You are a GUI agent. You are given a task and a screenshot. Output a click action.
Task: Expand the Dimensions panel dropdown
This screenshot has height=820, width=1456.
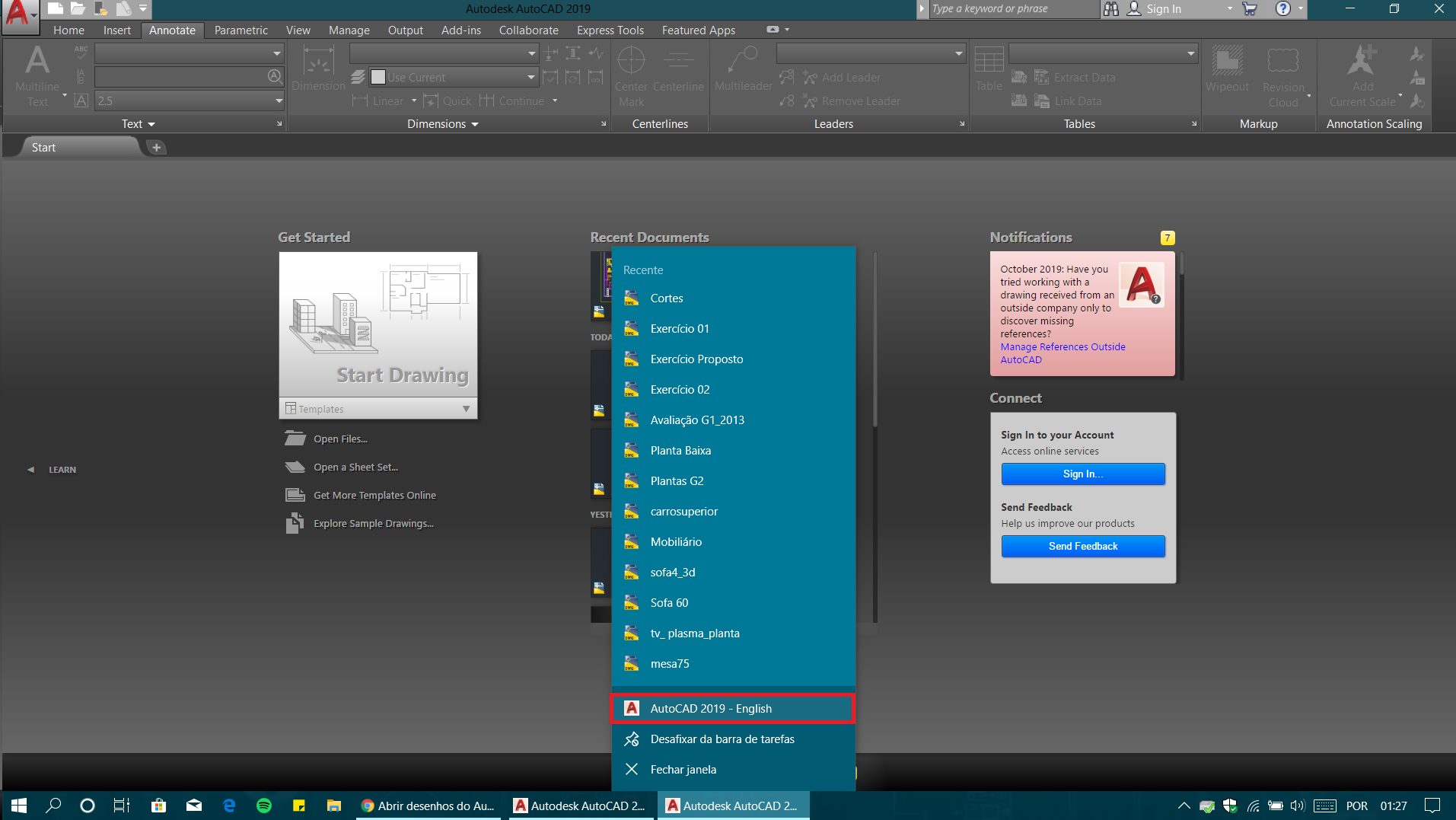[x=475, y=124]
